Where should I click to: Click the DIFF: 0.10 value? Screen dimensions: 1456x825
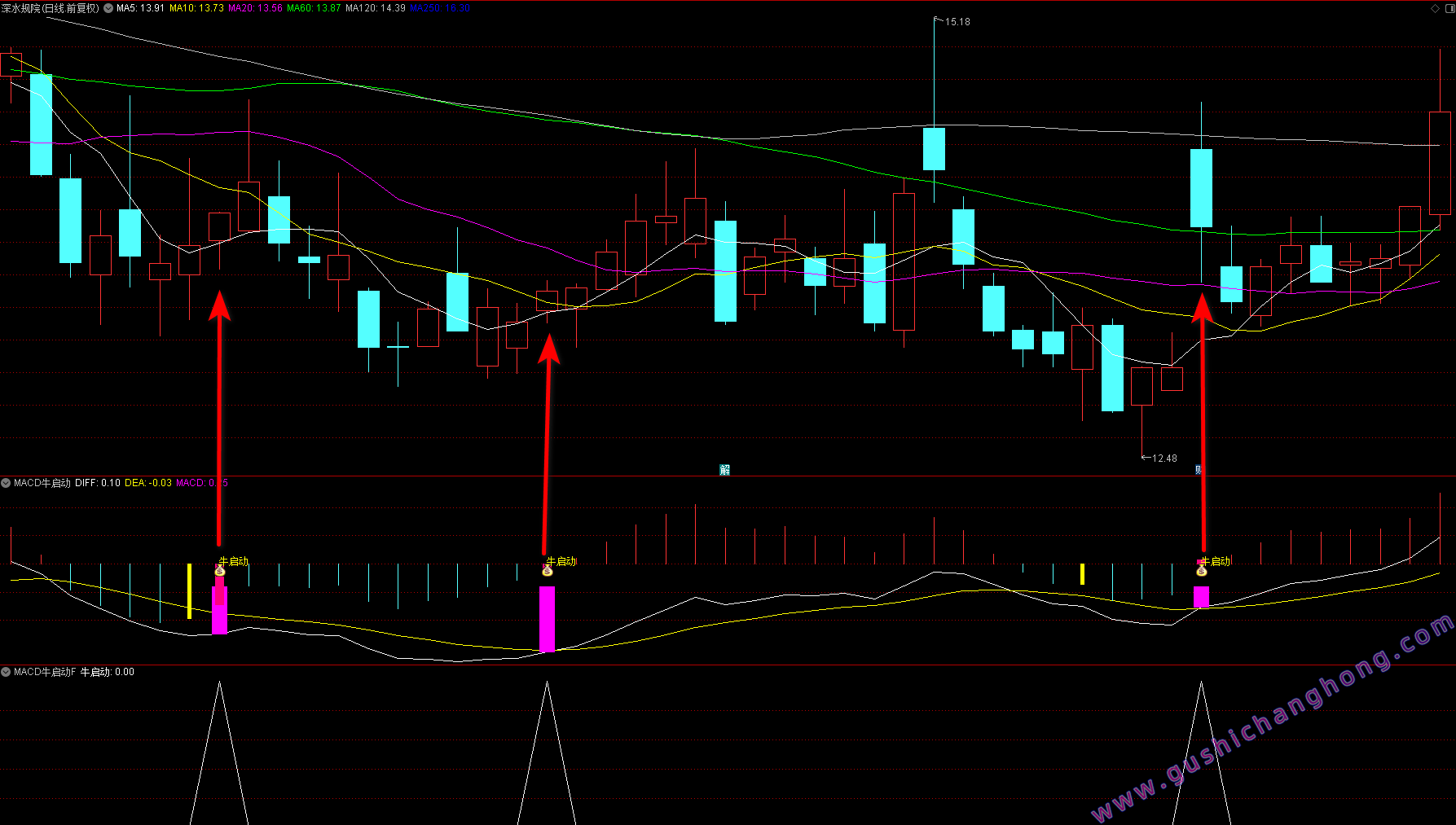pyautogui.click(x=98, y=483)
